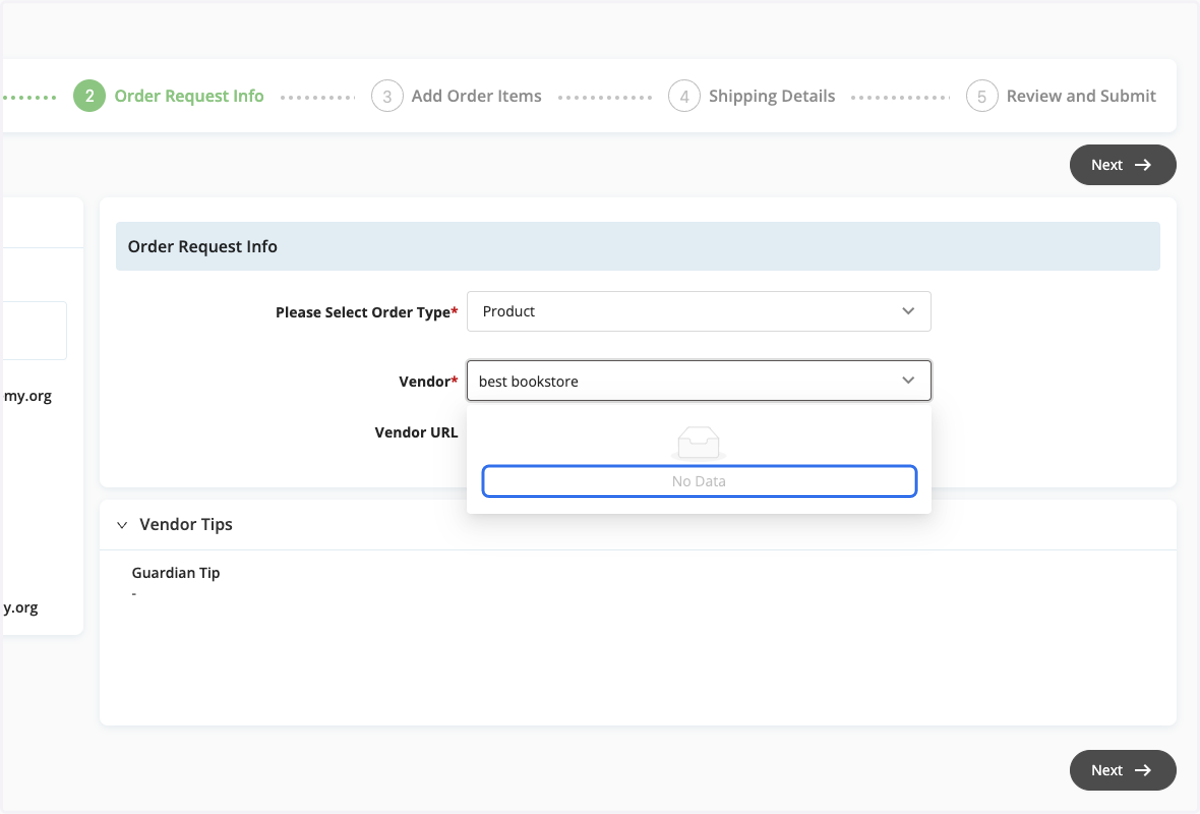1200x814 pixels.
Task: Jump to the Shipping Details step
Action: pyautogui.click(x=772, y=96)
